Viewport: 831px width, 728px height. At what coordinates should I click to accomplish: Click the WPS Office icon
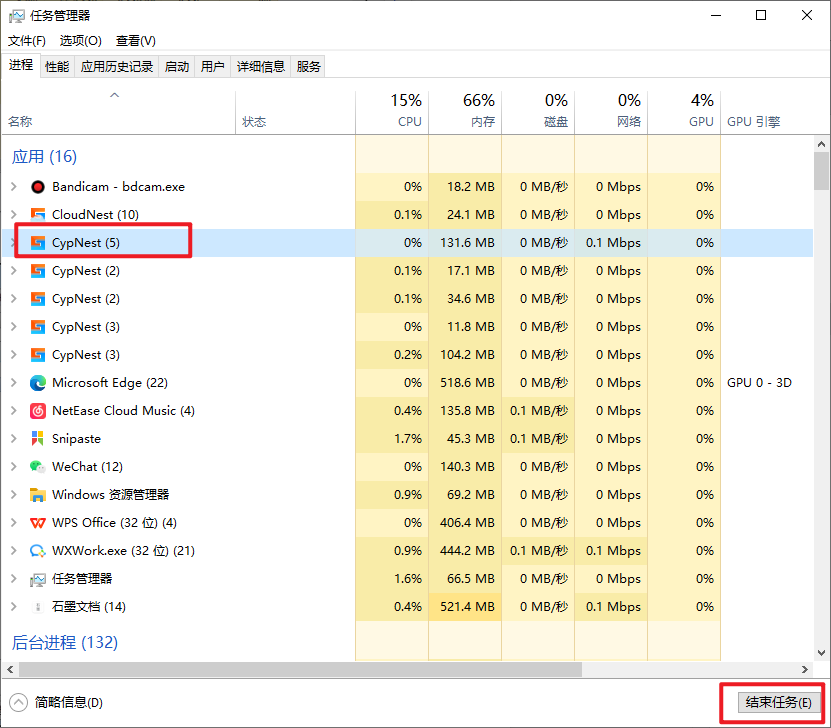point(38,523)
